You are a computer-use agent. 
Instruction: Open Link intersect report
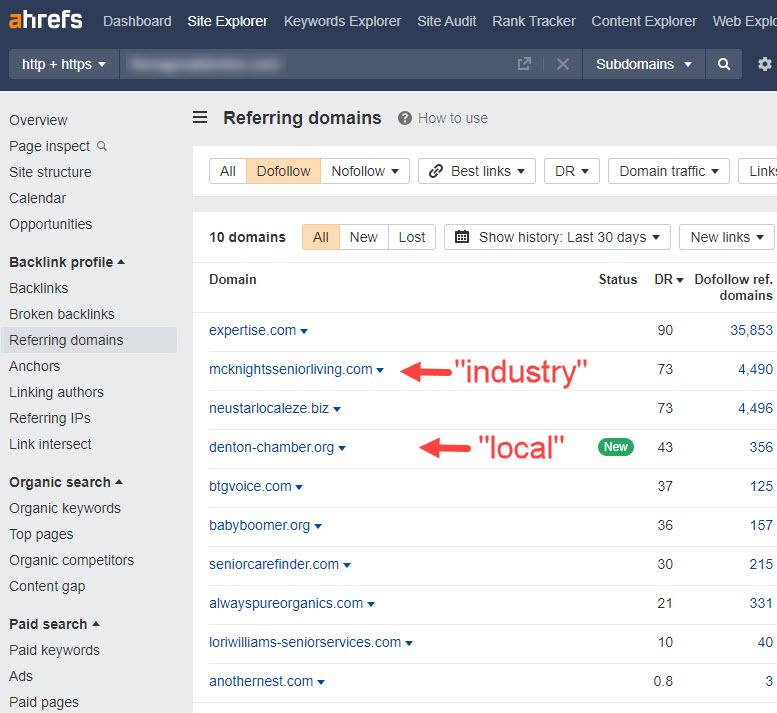[x=50, y=444]
